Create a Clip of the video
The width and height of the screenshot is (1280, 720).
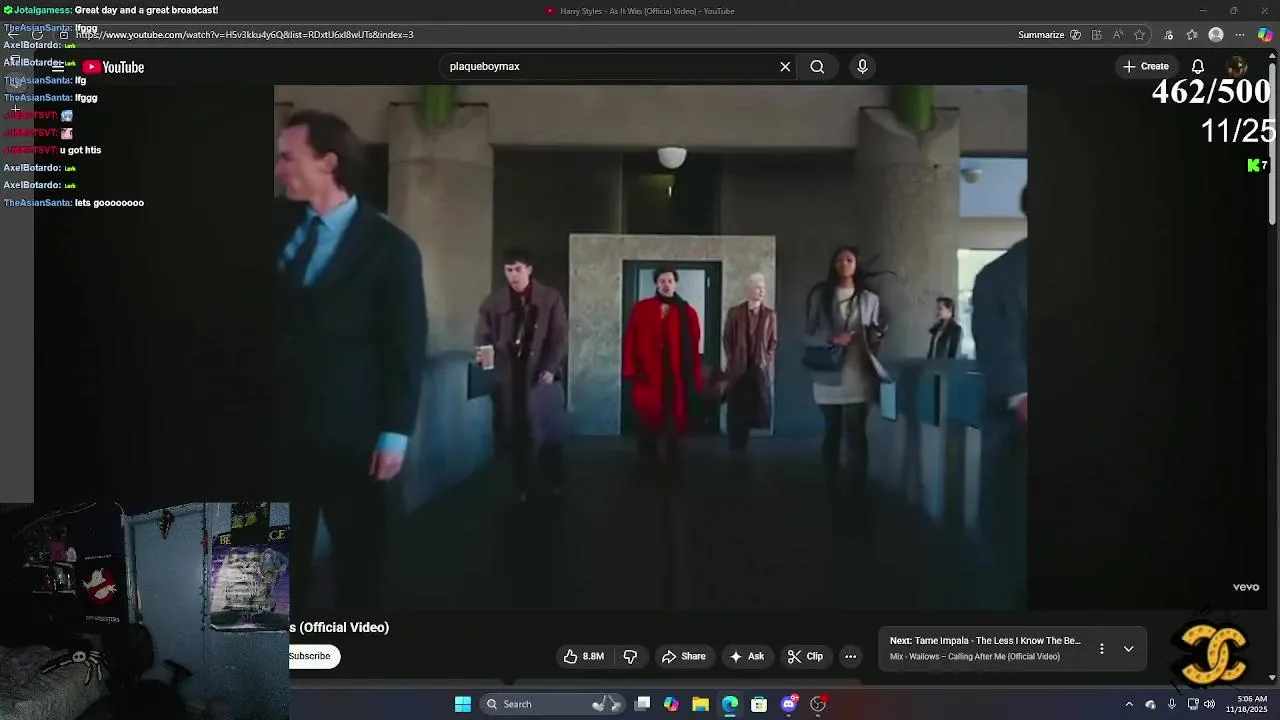pyautogui.click(x=805, y=656)
